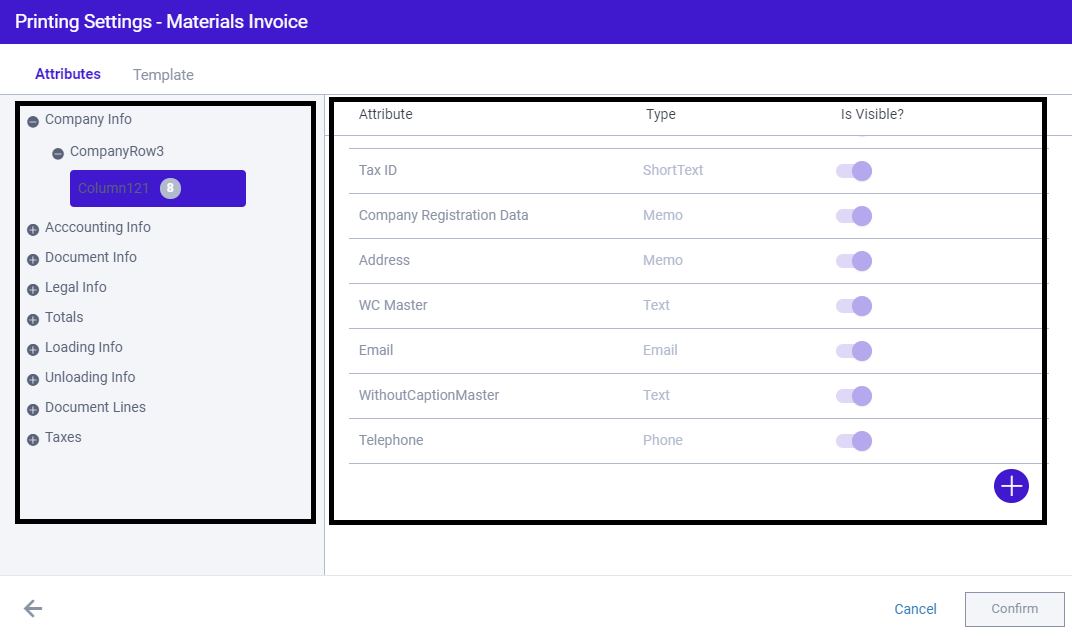Expand the Totals node
Screen dimensions: 1072x638
click(x=33, y=320)
